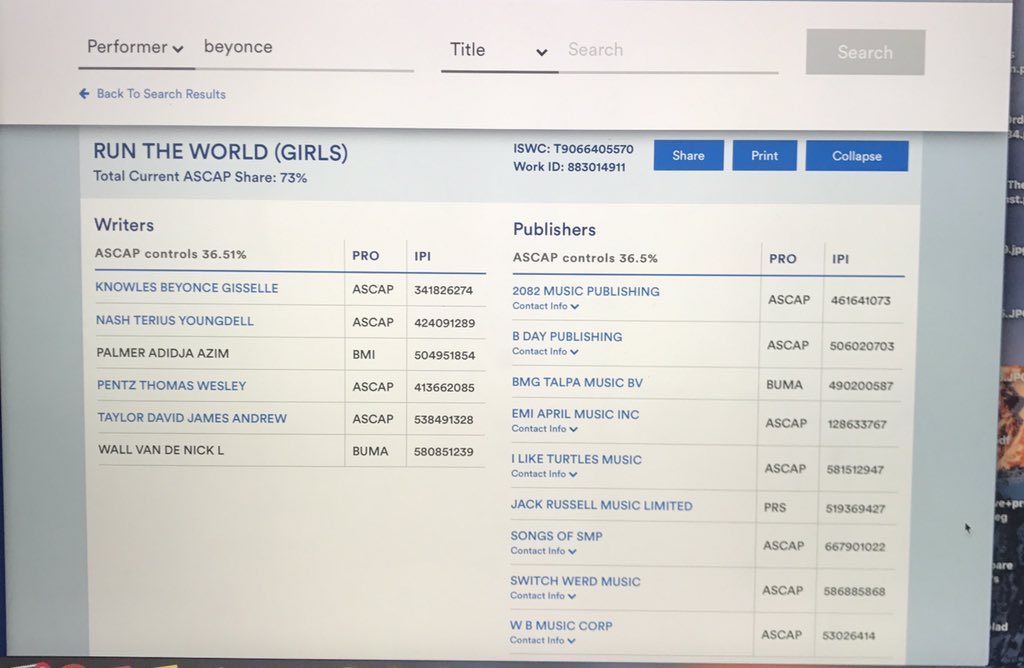Expand Contact Info for I Like Turtles Music

click(544, 473)
